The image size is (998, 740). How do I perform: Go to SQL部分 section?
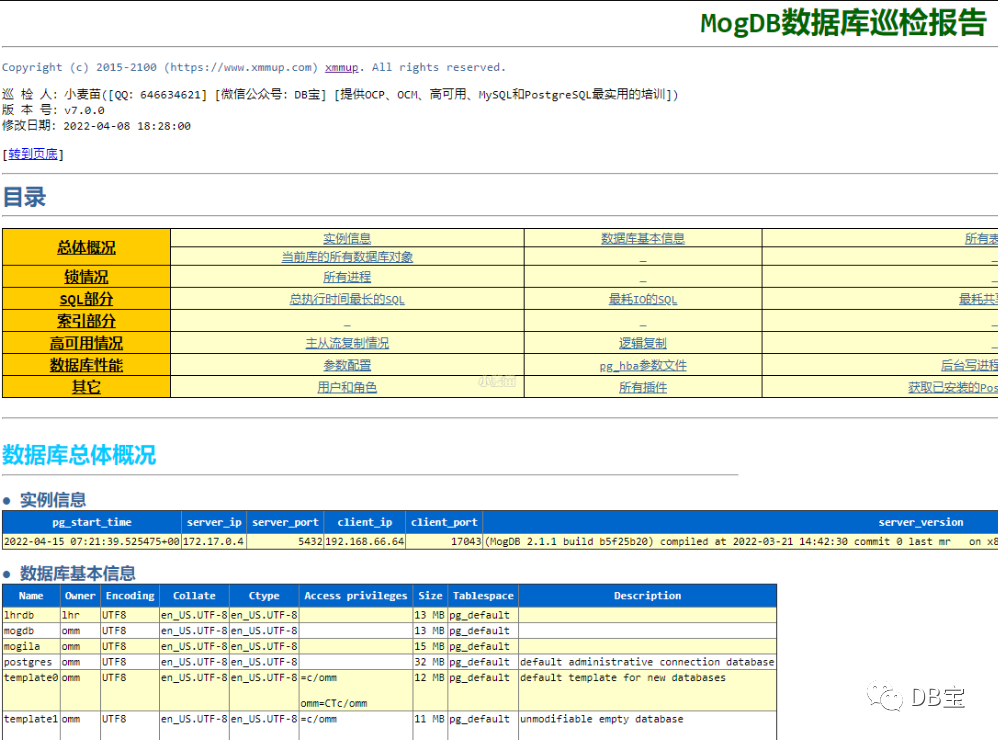click(86, 299)
